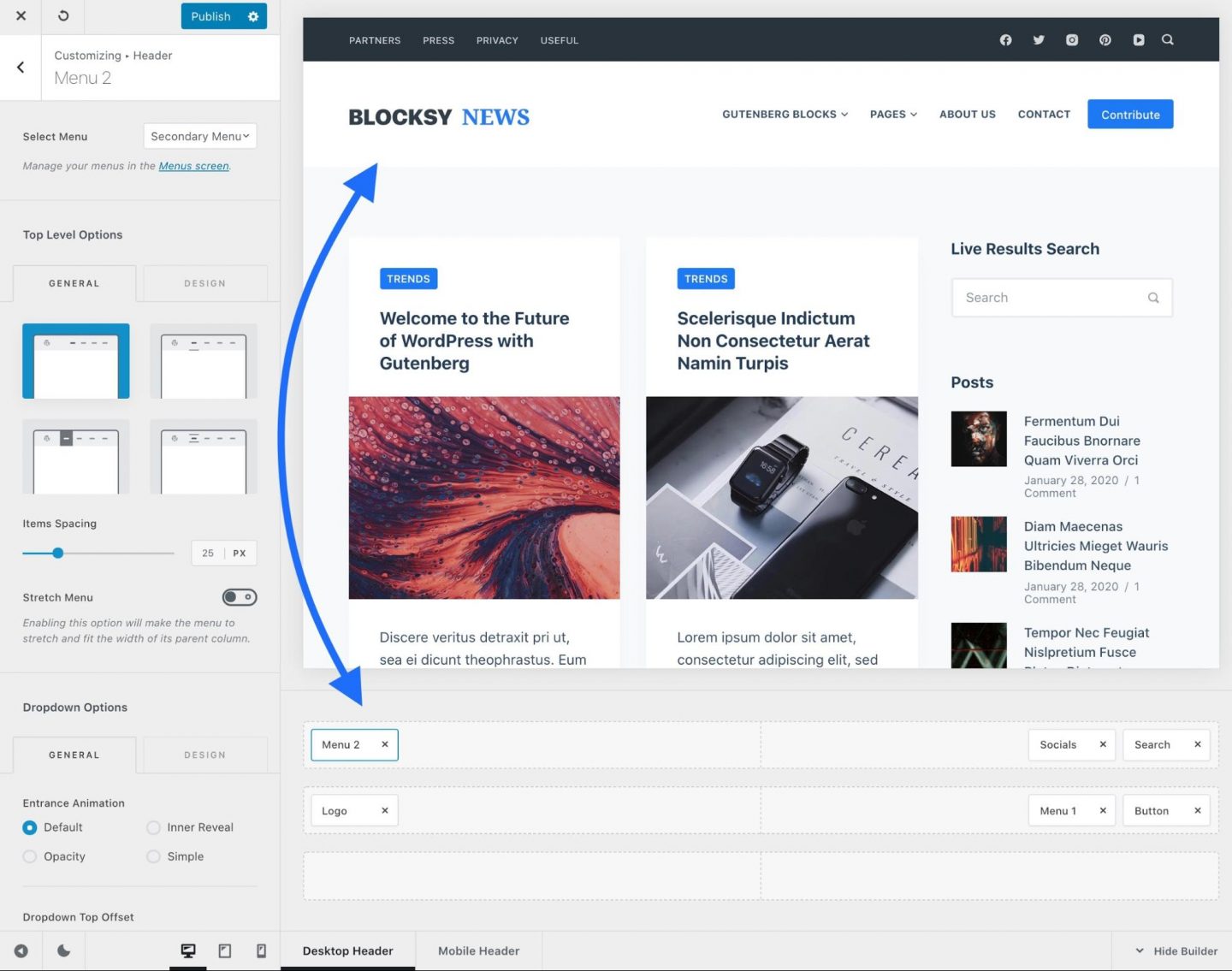Viewport: 1232px width, 971px height.
Task: Expand Gutenberg Blocks menu in preview
Action: tap(785, 114)
